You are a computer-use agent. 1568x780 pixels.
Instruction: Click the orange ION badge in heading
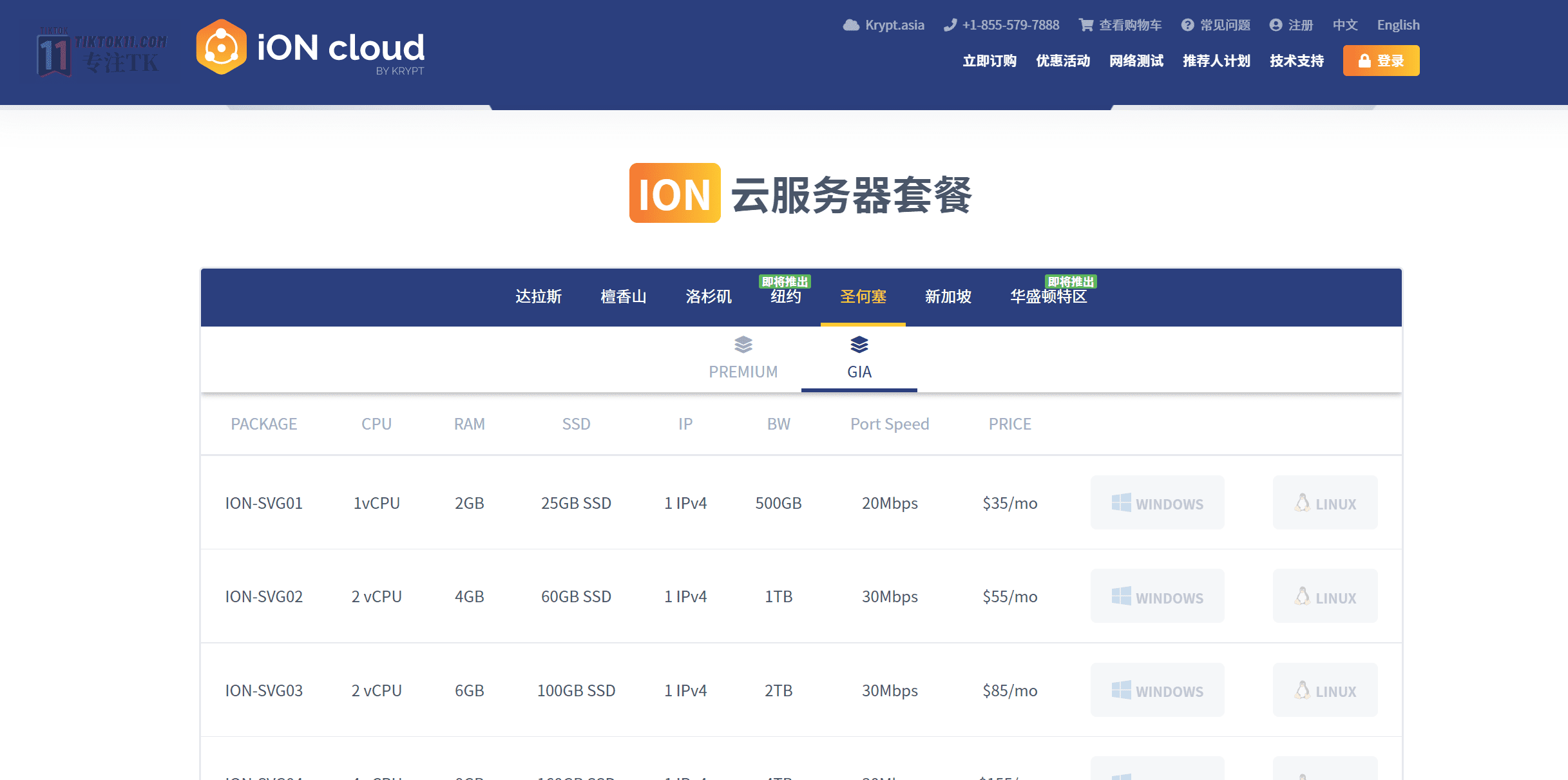point(675,193)
